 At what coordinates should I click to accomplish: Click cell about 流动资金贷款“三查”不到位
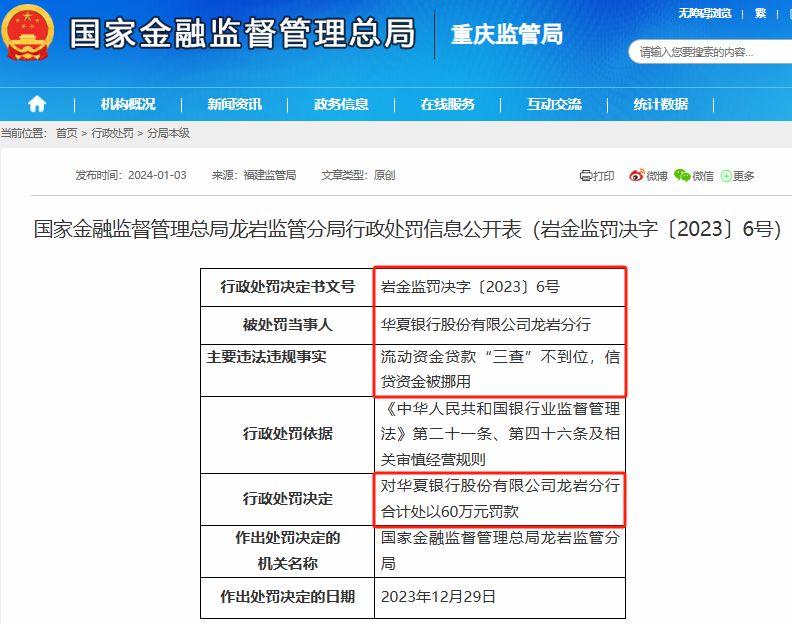click(500, 370)
